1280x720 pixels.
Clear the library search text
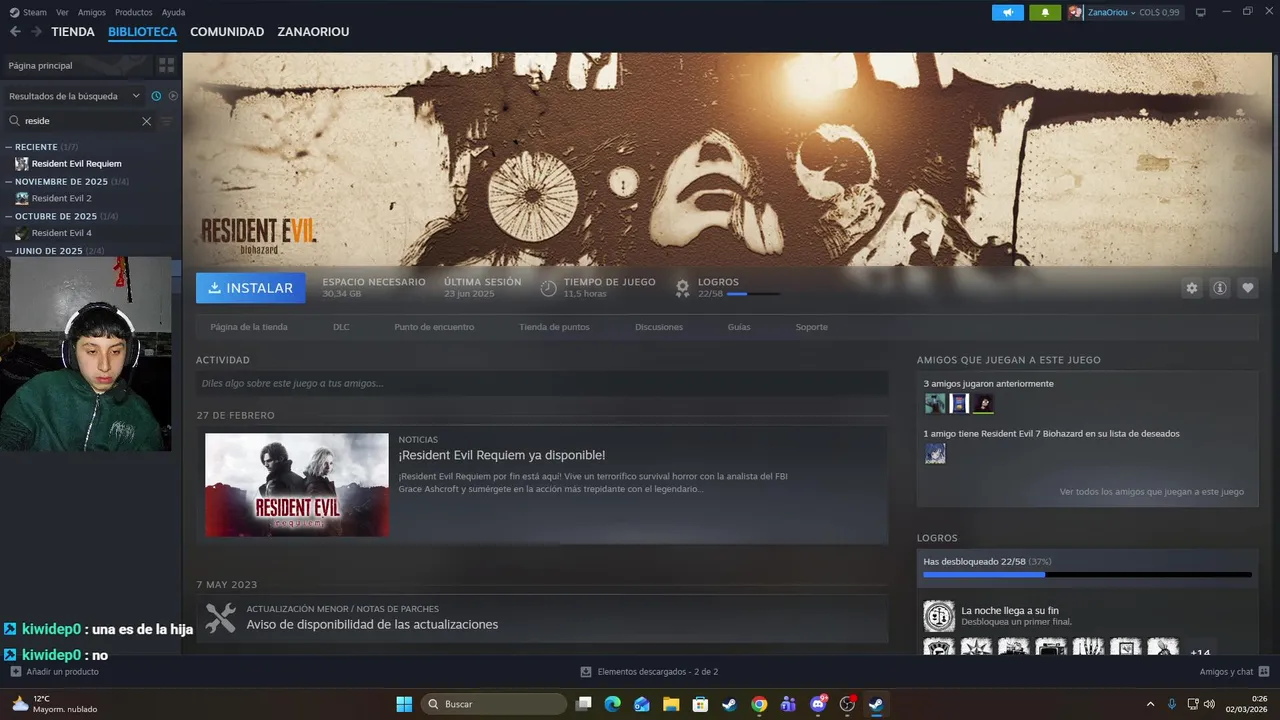146,121
